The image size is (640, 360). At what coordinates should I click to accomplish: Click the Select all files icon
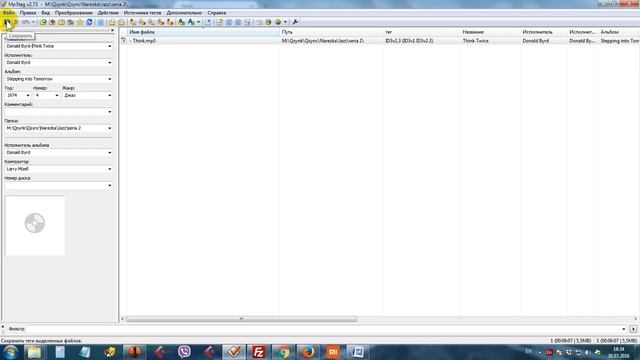point(100,22)
